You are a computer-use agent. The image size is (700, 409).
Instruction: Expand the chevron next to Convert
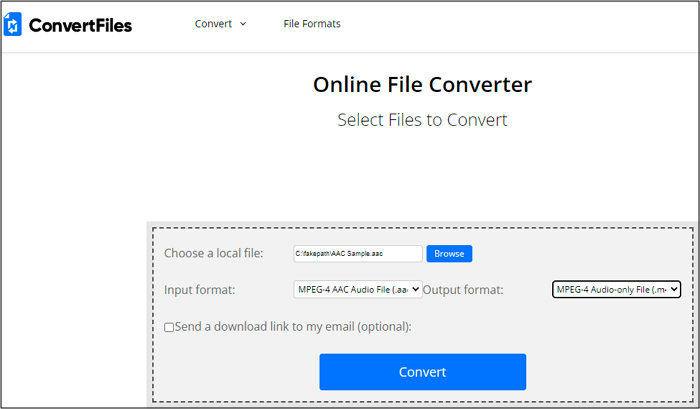243,24
